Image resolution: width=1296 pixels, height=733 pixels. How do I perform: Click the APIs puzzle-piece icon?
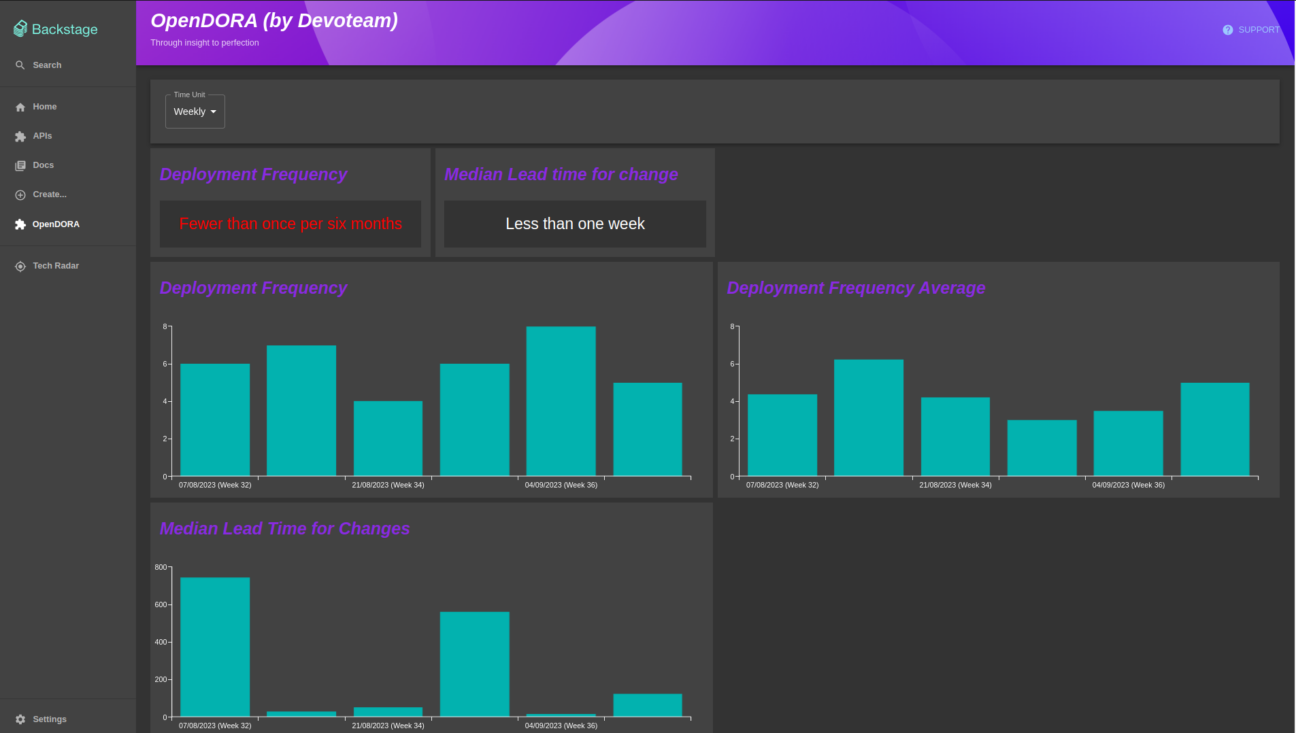(20, 136)
